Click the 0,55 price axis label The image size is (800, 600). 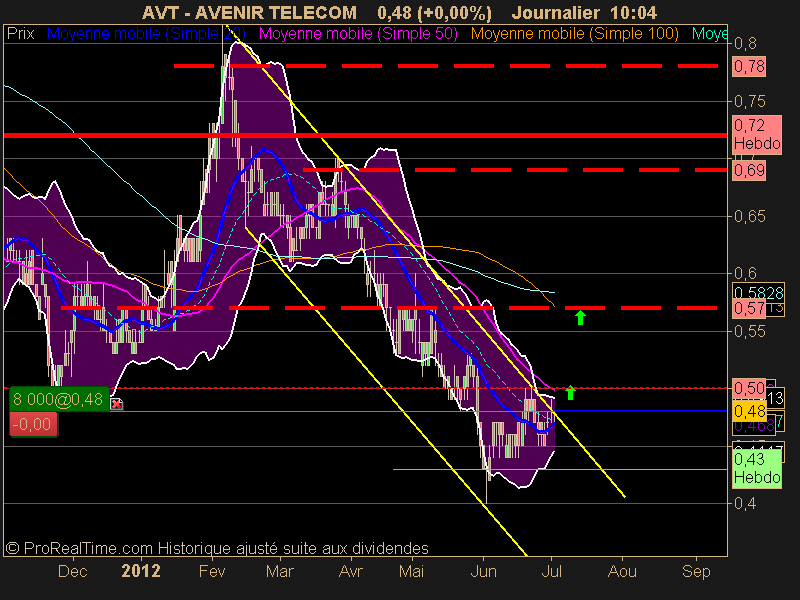tap(749, 331)
